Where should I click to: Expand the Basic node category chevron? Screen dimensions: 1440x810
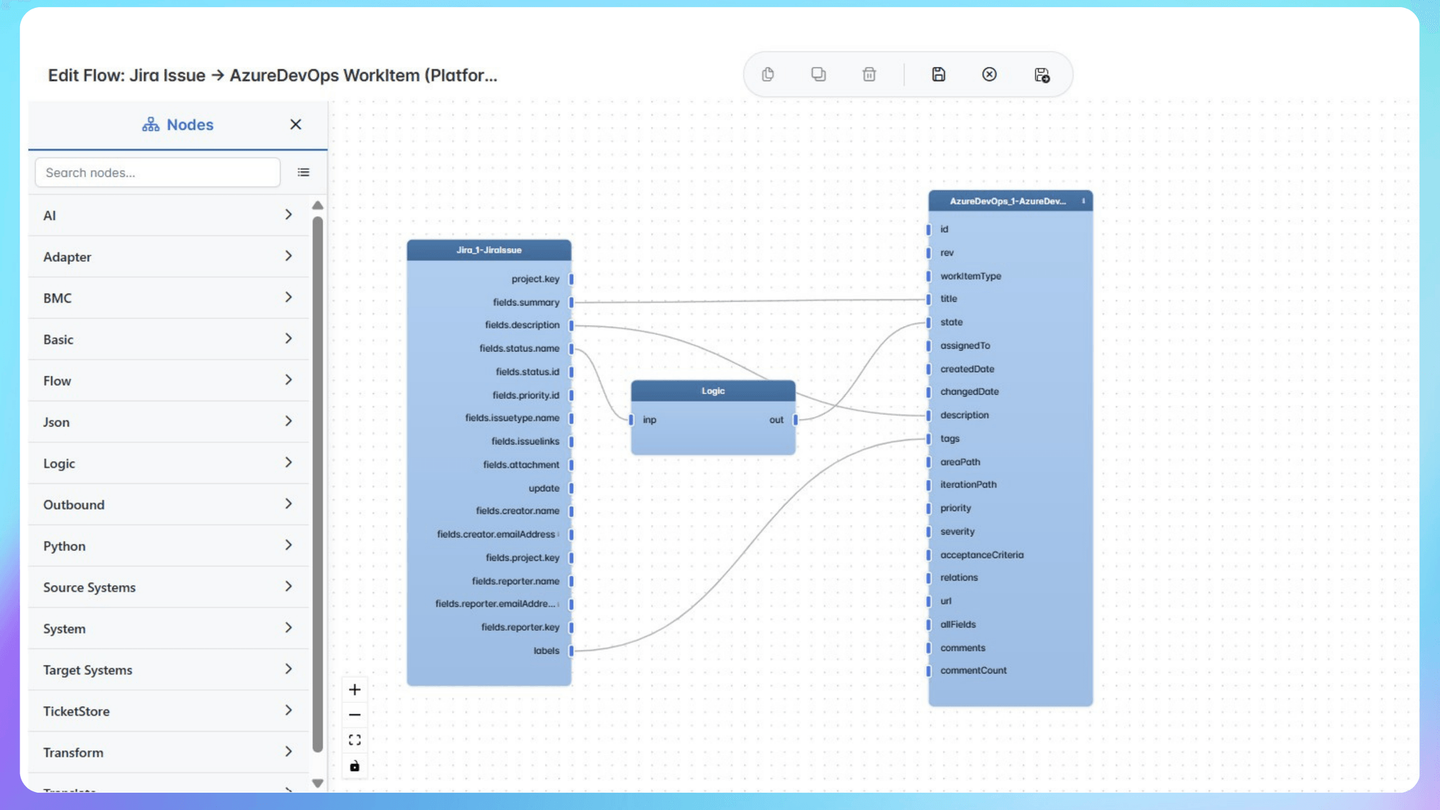pos(288,339)
